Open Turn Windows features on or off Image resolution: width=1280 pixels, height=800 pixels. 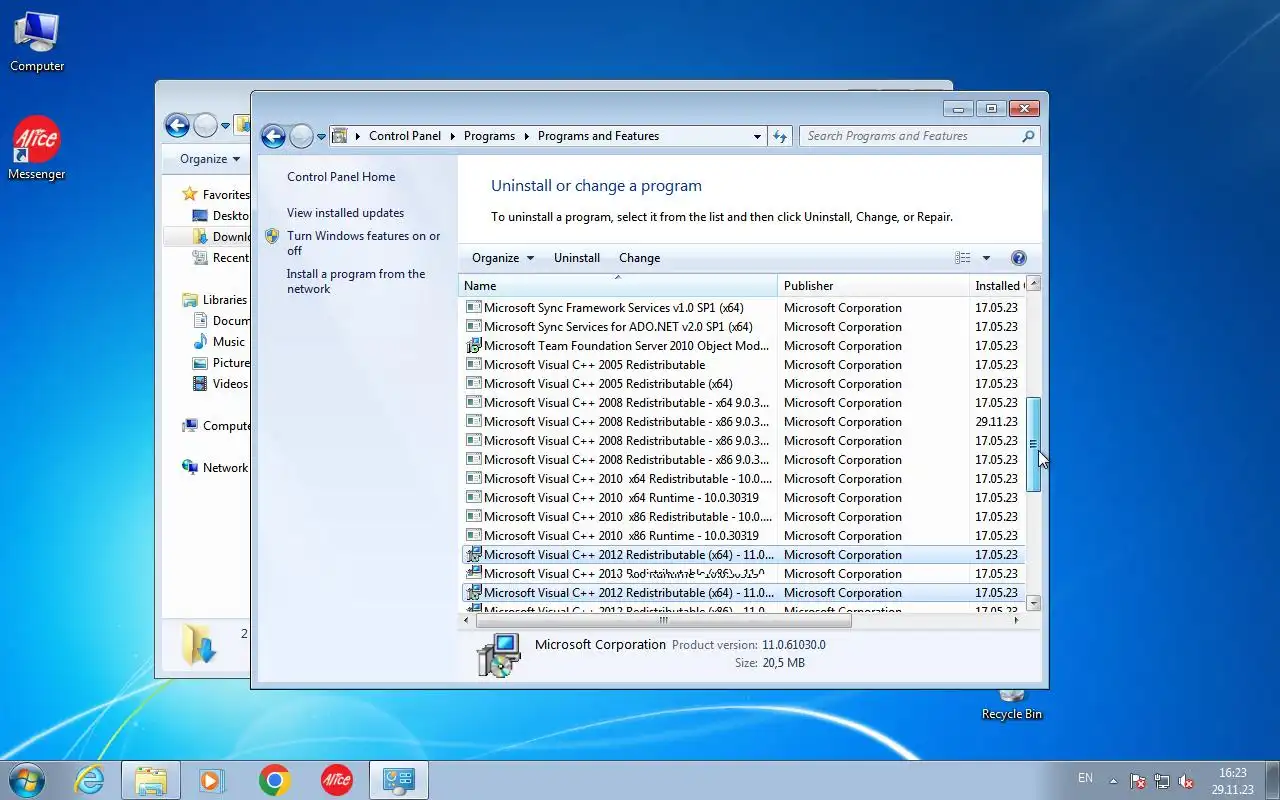pos(363,243)
